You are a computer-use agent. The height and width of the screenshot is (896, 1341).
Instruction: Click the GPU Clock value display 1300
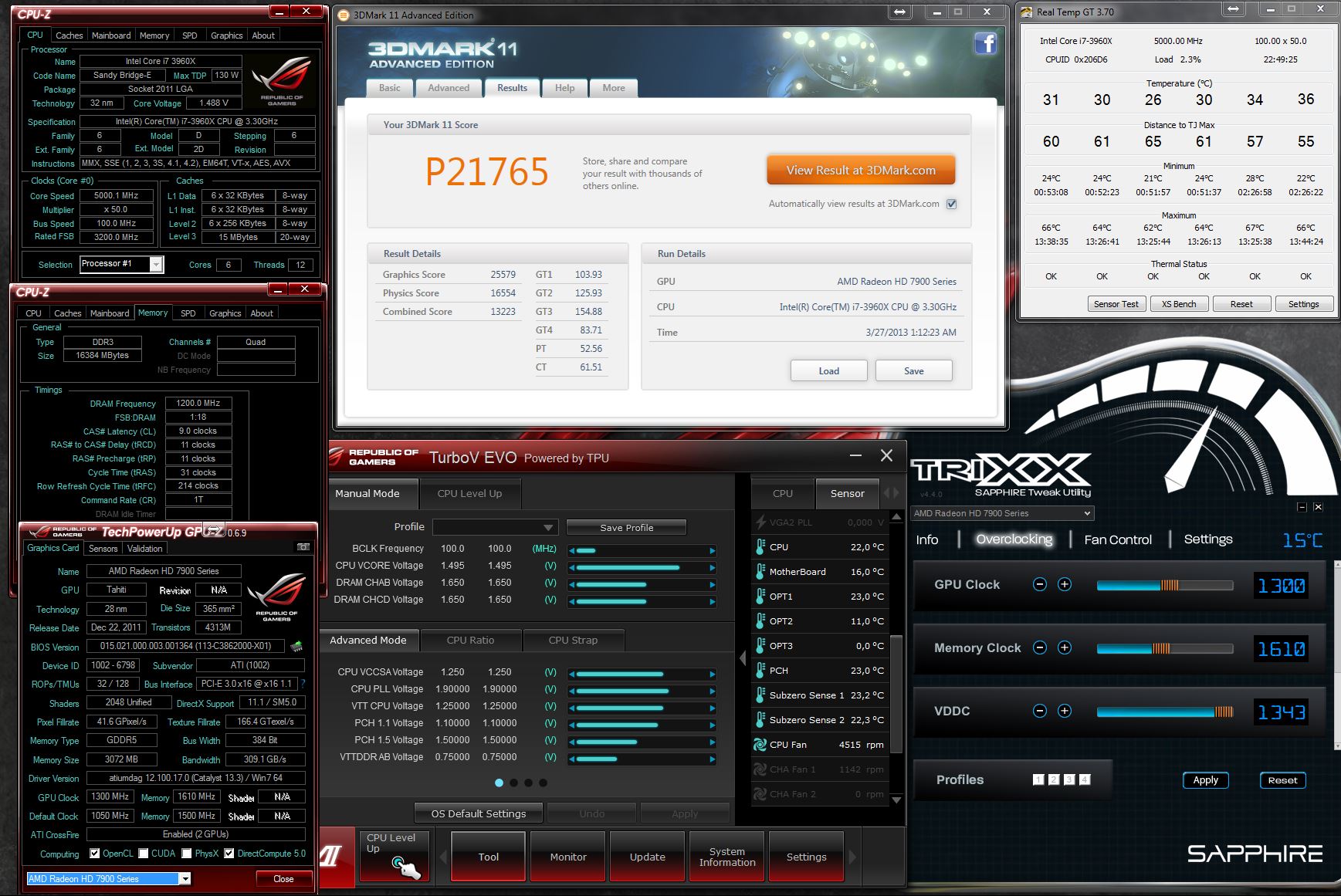pos(1282,586)
